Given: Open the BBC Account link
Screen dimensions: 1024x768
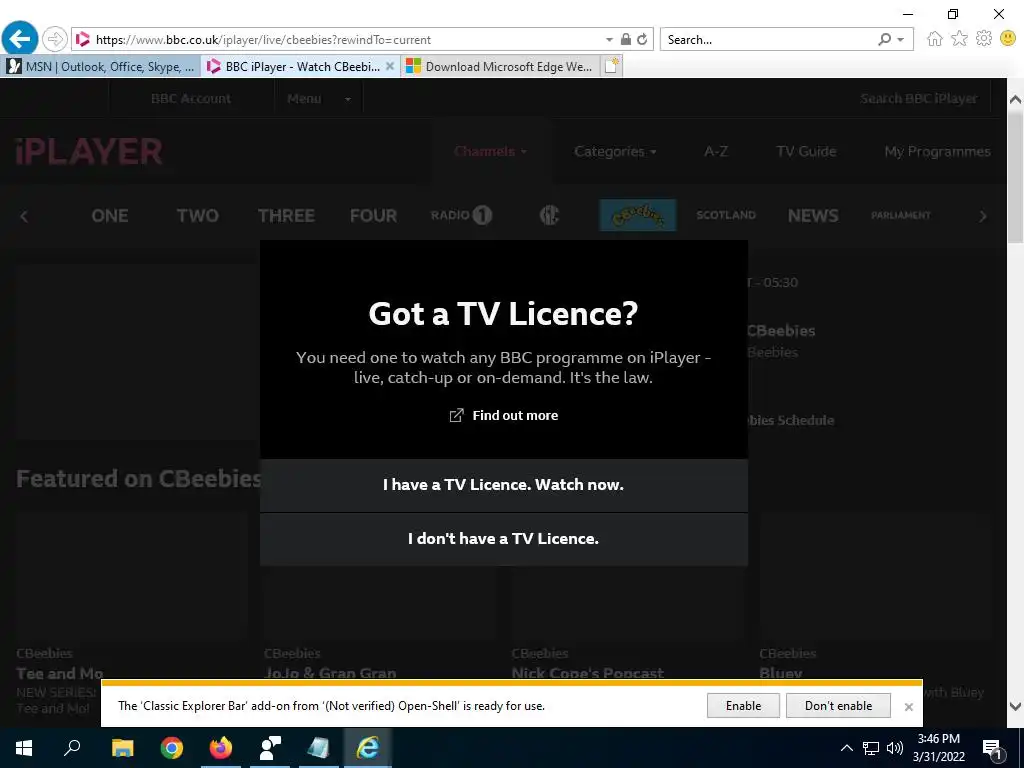Looking at the screenshot, I should point(191,99).
